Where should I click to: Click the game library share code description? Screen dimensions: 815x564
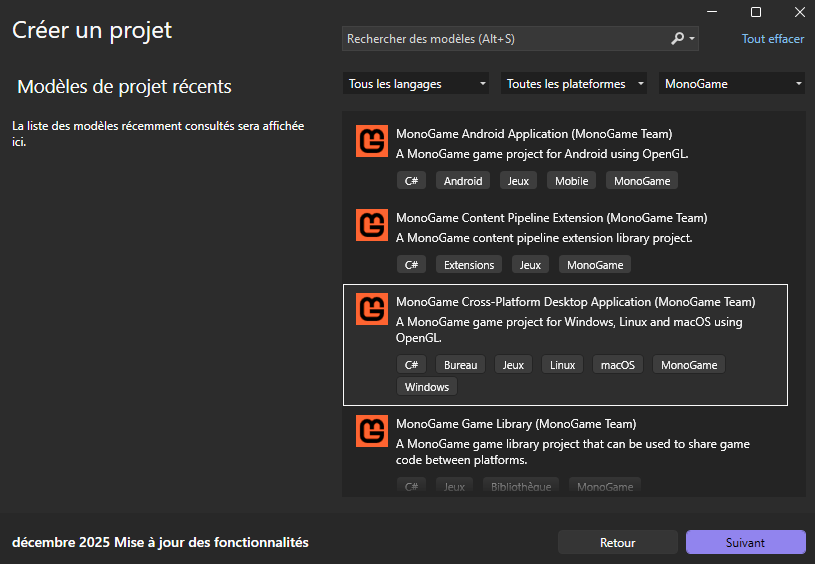pyautogui.click(x=573, y=452)
